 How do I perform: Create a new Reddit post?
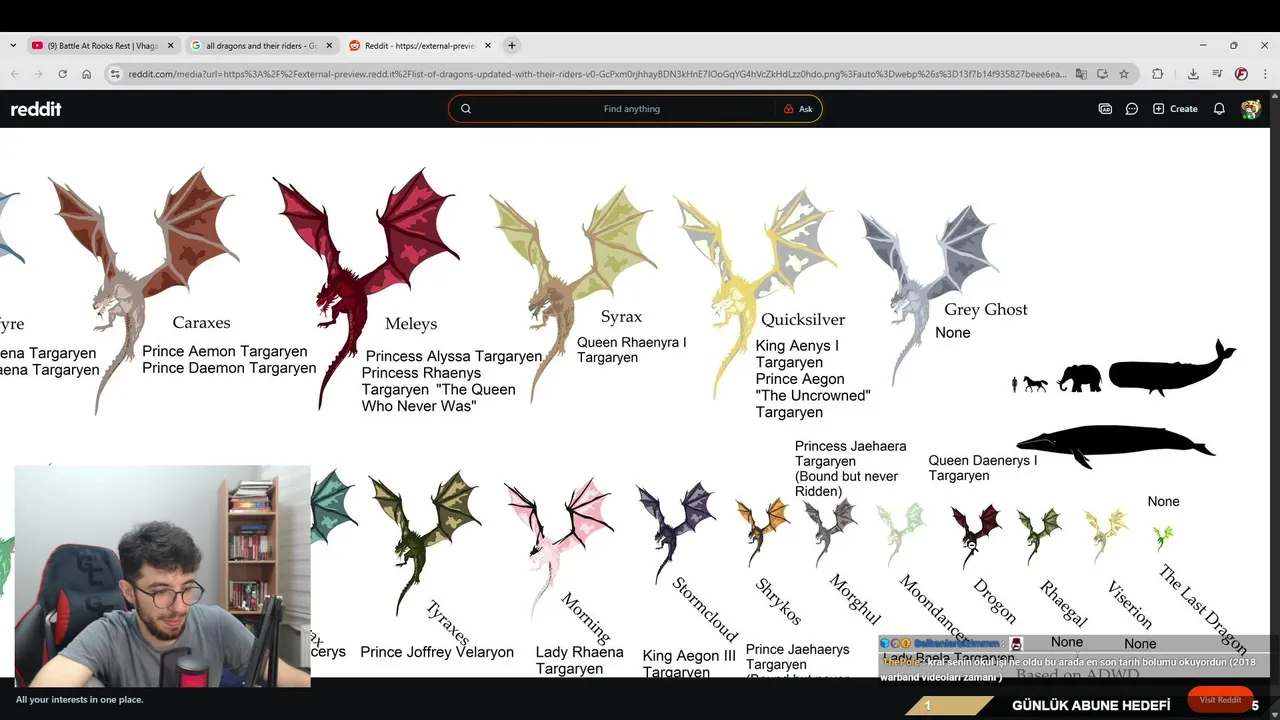(1175, 109)
